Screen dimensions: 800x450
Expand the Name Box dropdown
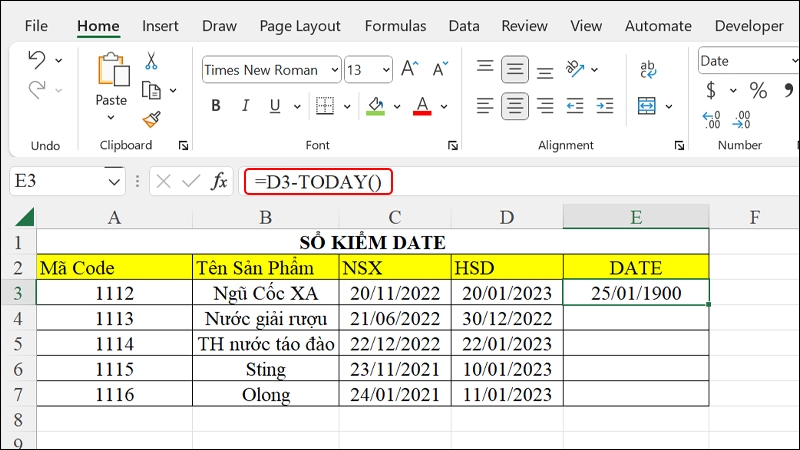click(x=114, y=182)
